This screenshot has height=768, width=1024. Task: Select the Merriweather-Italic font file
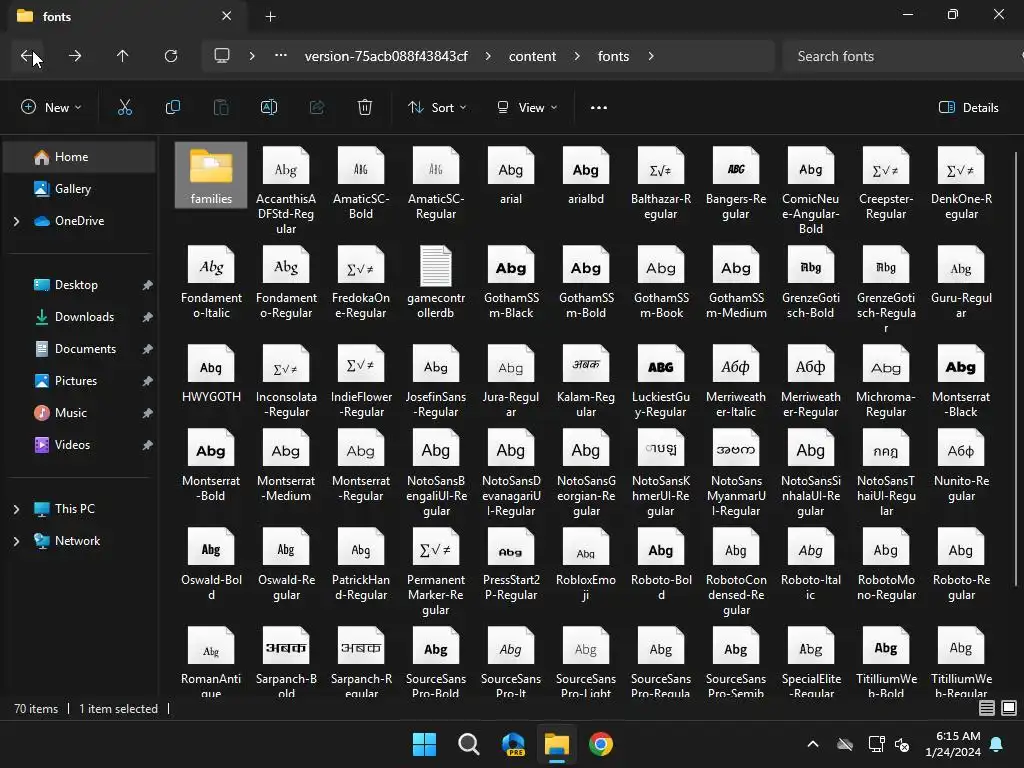[x=736, y=381]
